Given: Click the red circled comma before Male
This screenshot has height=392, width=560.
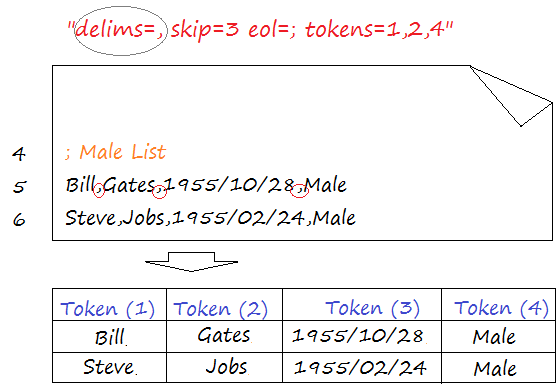Looking at the screenshot, I should click(299, 191).
